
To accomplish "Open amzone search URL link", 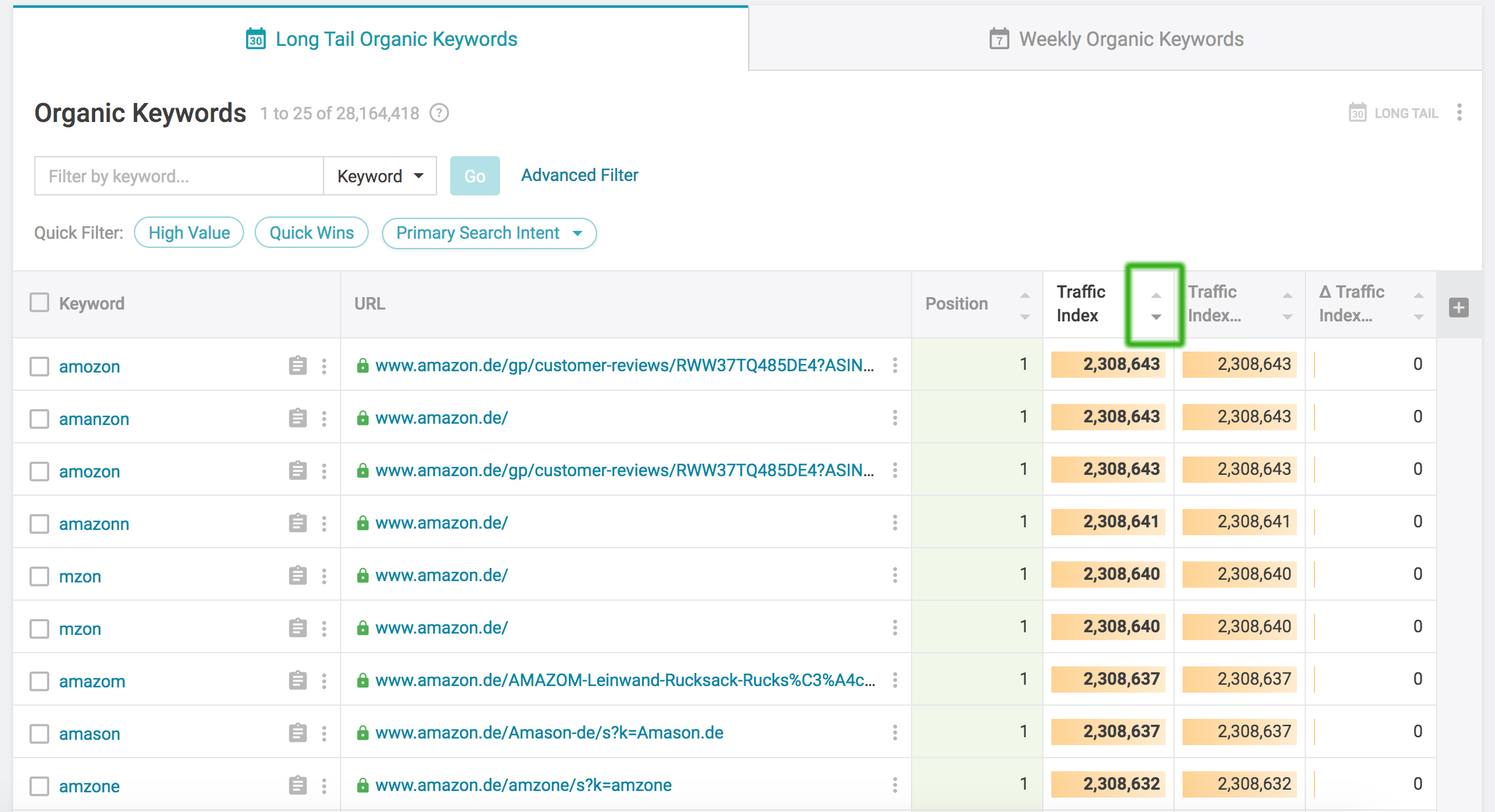I will click(x=524, y=785).
